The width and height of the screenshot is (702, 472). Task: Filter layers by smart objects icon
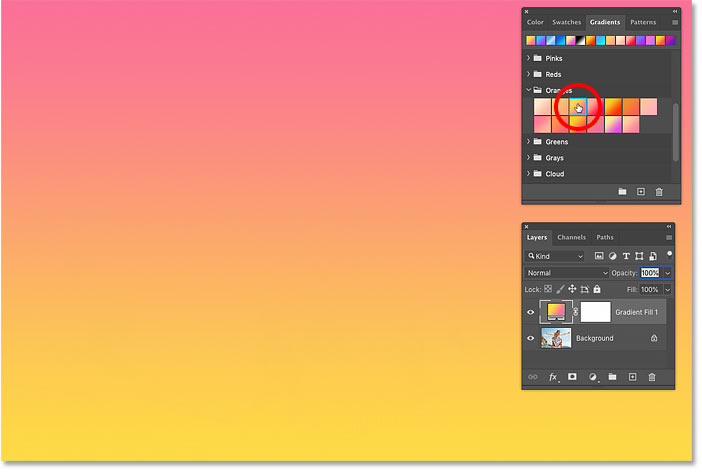pyautogui.click(x=653, y=256)
